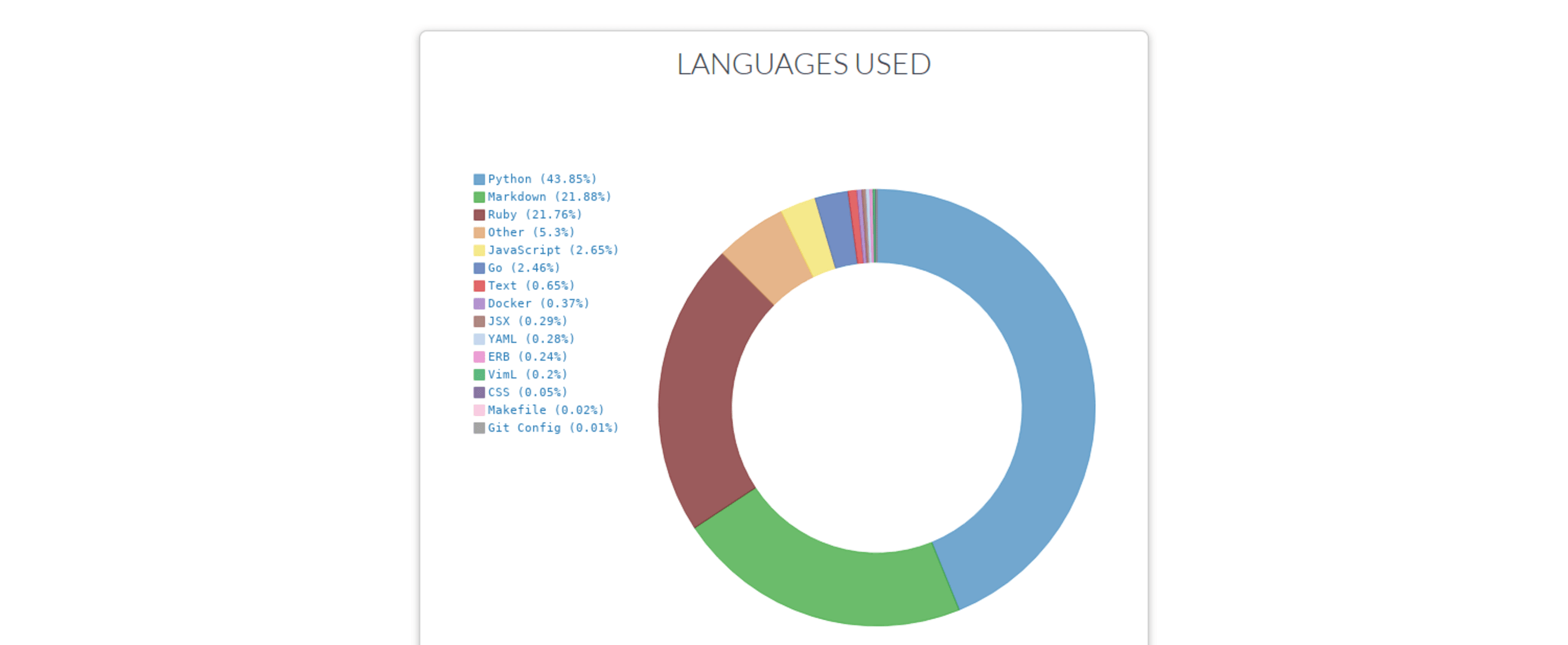
Task: Select the 'Ruby (21.76%)' legend label
Action: 535,215
